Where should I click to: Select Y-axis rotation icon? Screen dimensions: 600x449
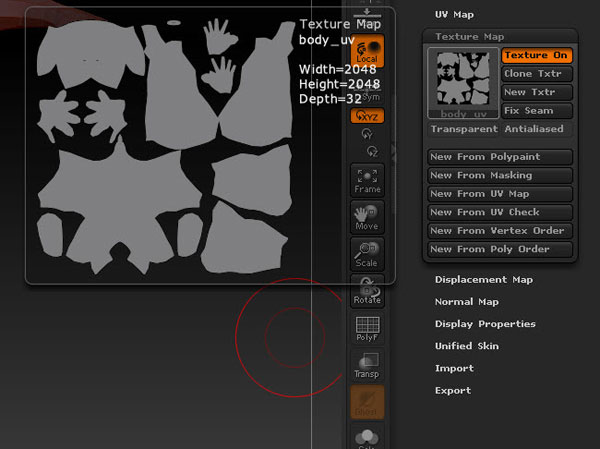point(367,134)
